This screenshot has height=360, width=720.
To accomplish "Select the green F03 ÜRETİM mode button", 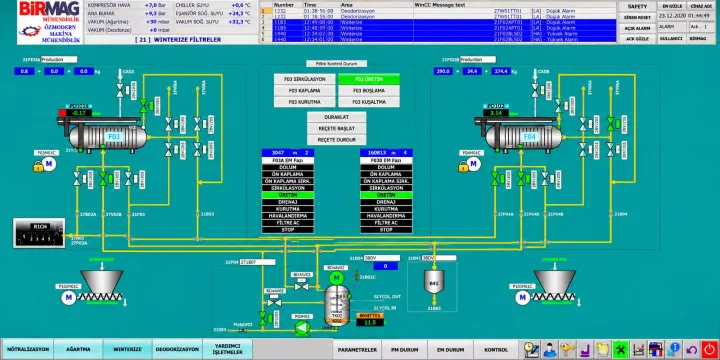I will 369,79.
